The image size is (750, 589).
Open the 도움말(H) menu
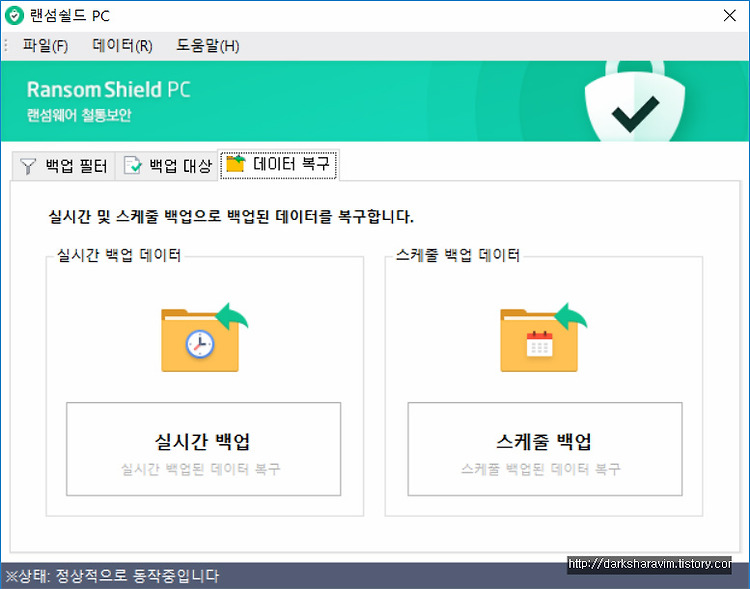[x=208, y=46]
